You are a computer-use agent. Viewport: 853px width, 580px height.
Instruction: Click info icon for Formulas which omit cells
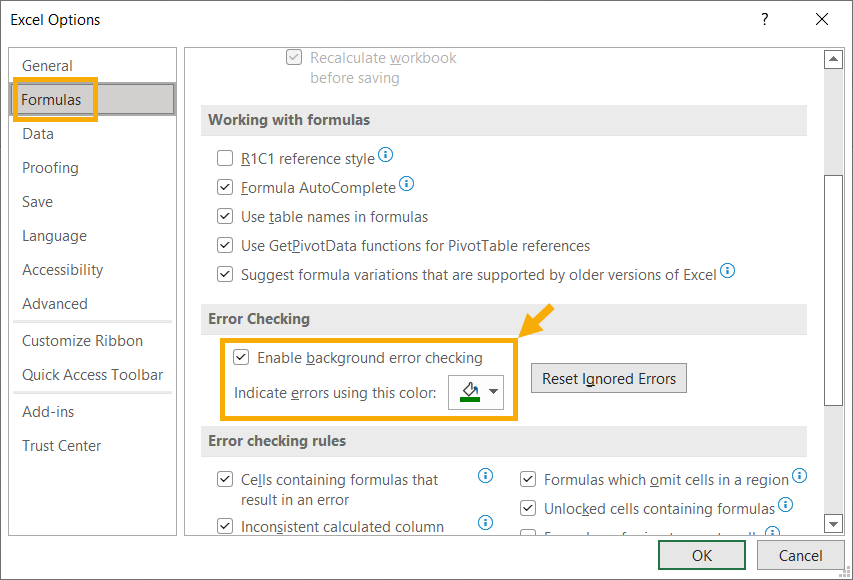[799, 476]
